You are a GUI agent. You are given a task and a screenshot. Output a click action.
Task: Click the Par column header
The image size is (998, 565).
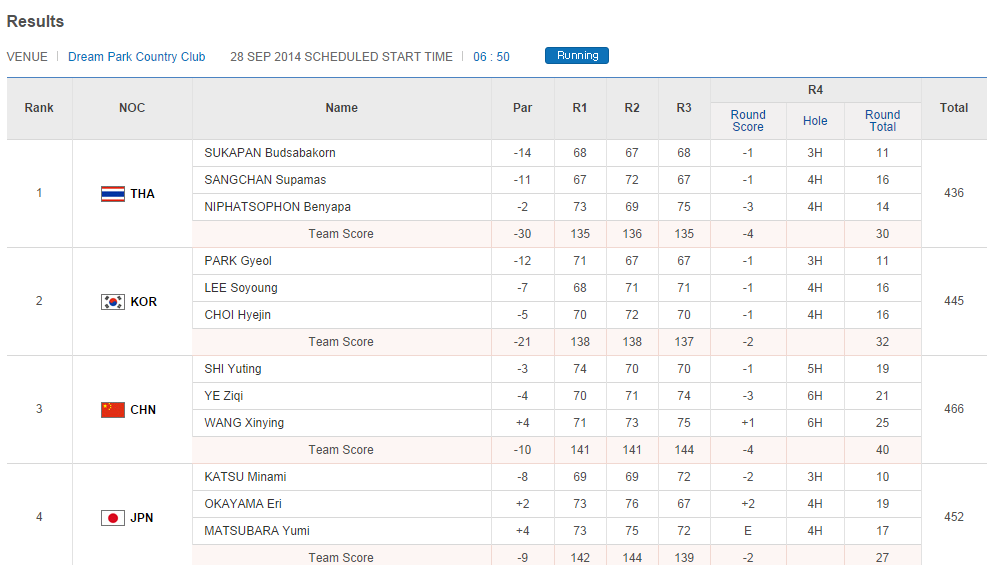click(x=522, y=108)
